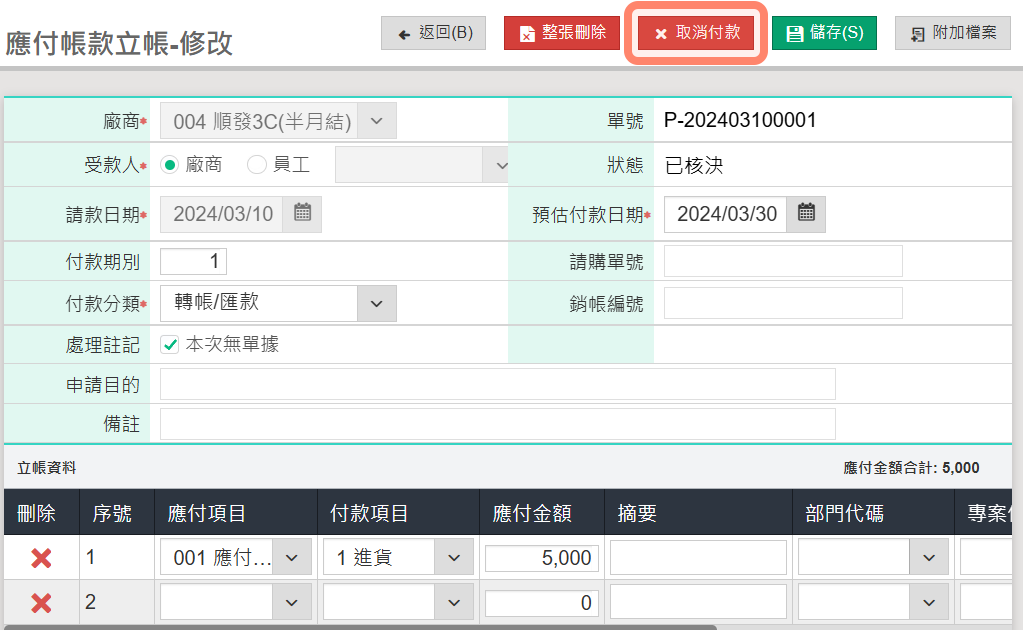Expand row 1 應付項目 dropdown
The width and height of the screenshot is (1023, 630).
click(291, 558)
